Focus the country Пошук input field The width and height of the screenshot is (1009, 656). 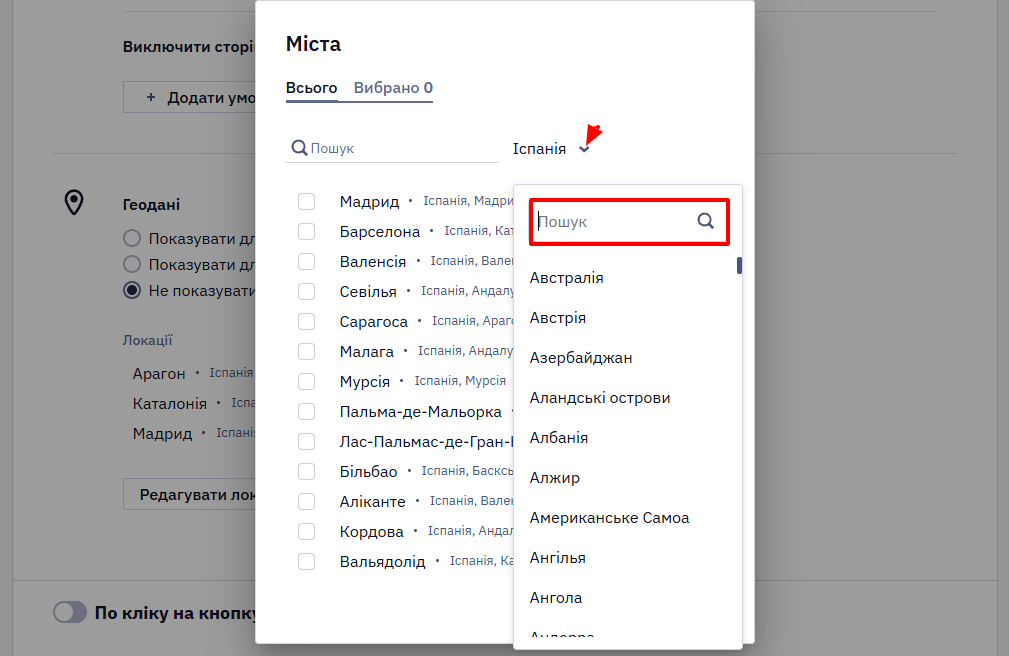(x=615, y=221)
